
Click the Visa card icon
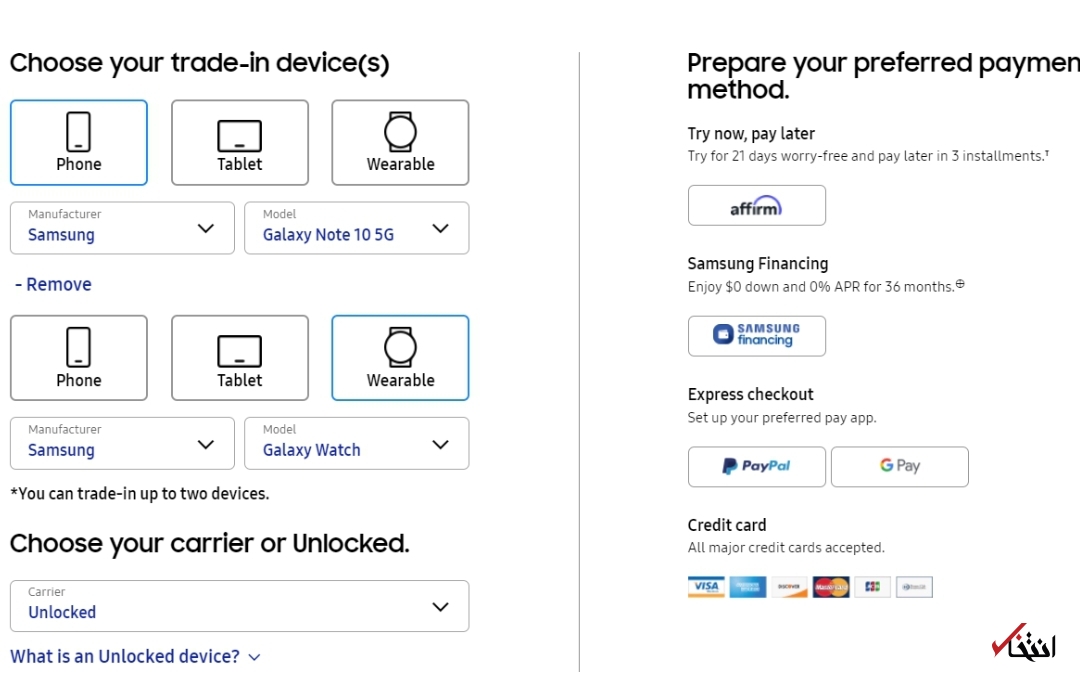coord(706,587)
